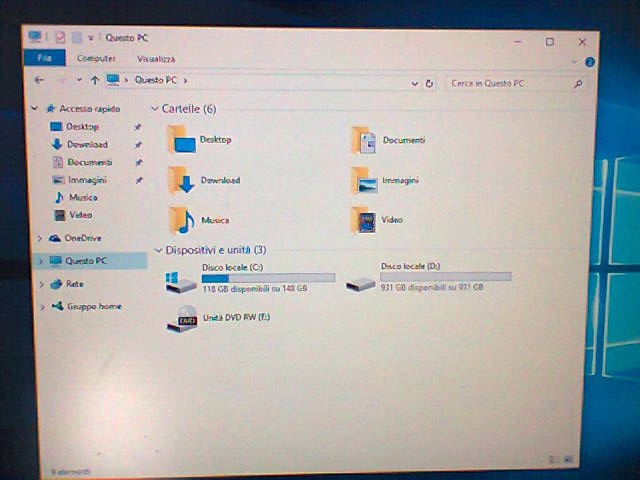Select Disco locale (C:) drive icon
Image resolution: width=640 pixels, height=480 pixels.
[181, 282]
